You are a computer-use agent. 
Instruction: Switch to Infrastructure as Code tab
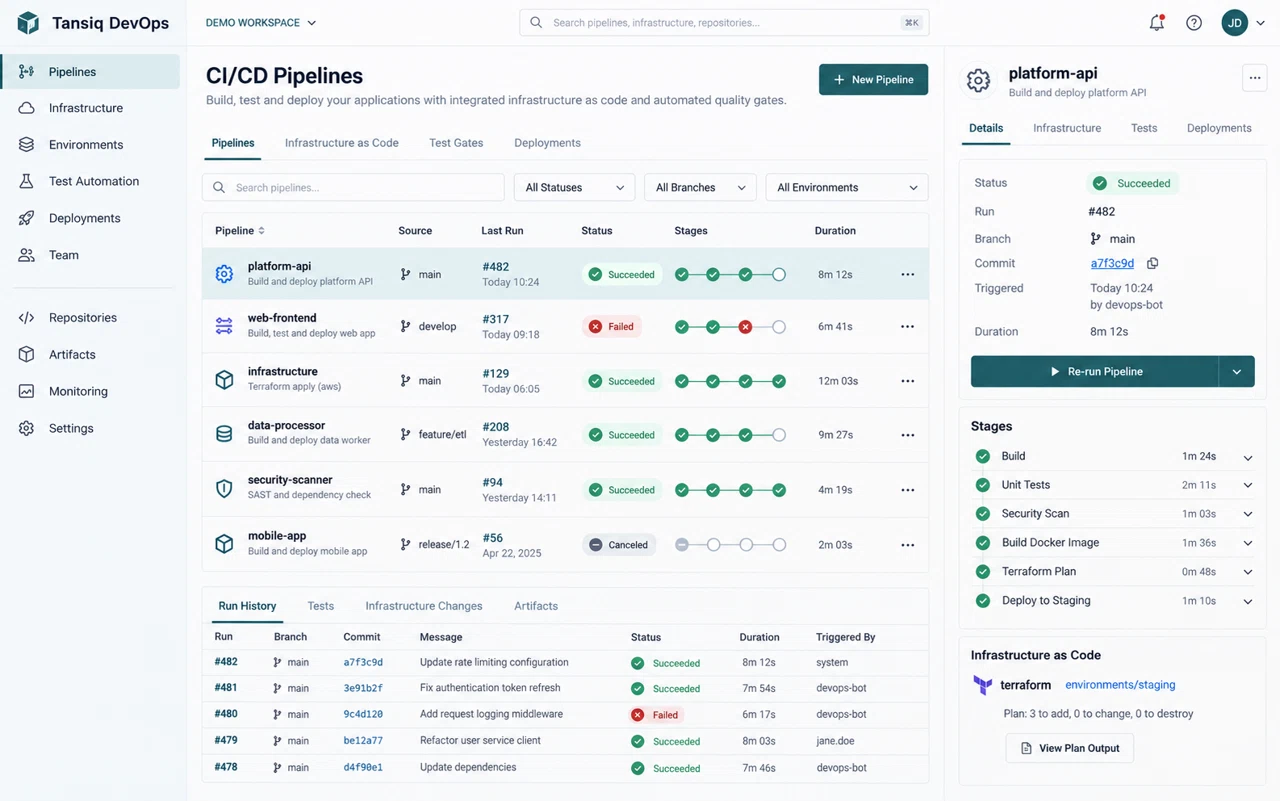click(x=342, y=143)
